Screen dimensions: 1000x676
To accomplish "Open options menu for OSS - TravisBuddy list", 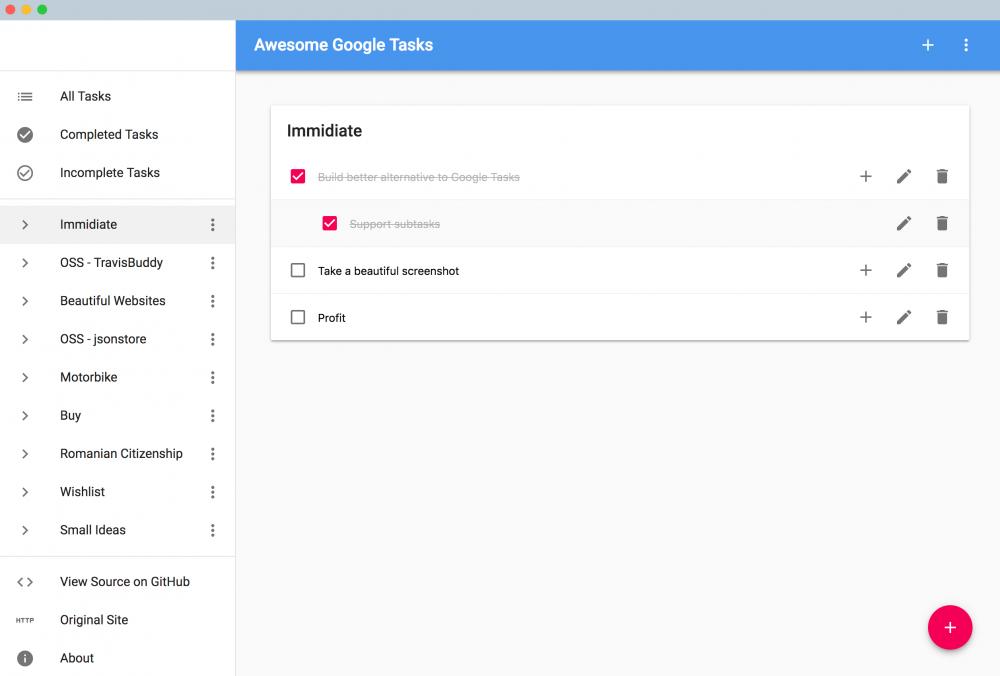I will (x=212, y=263).
